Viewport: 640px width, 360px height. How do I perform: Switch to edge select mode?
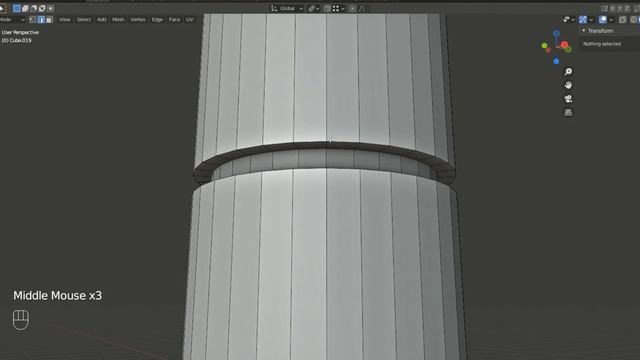[x=41, y=20]
